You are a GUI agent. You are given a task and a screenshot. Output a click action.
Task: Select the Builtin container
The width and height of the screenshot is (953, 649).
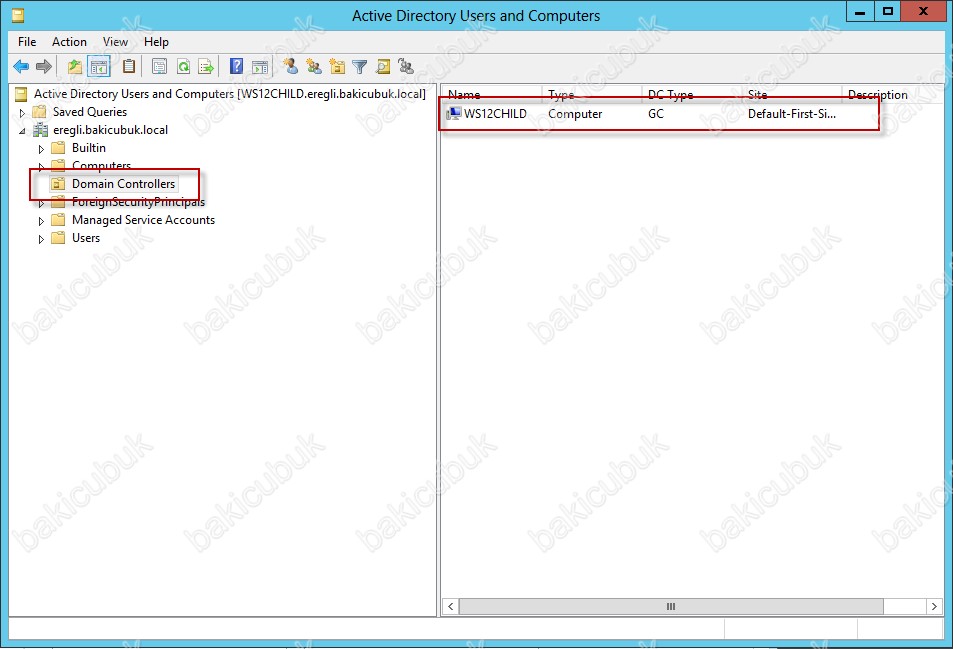89,148
